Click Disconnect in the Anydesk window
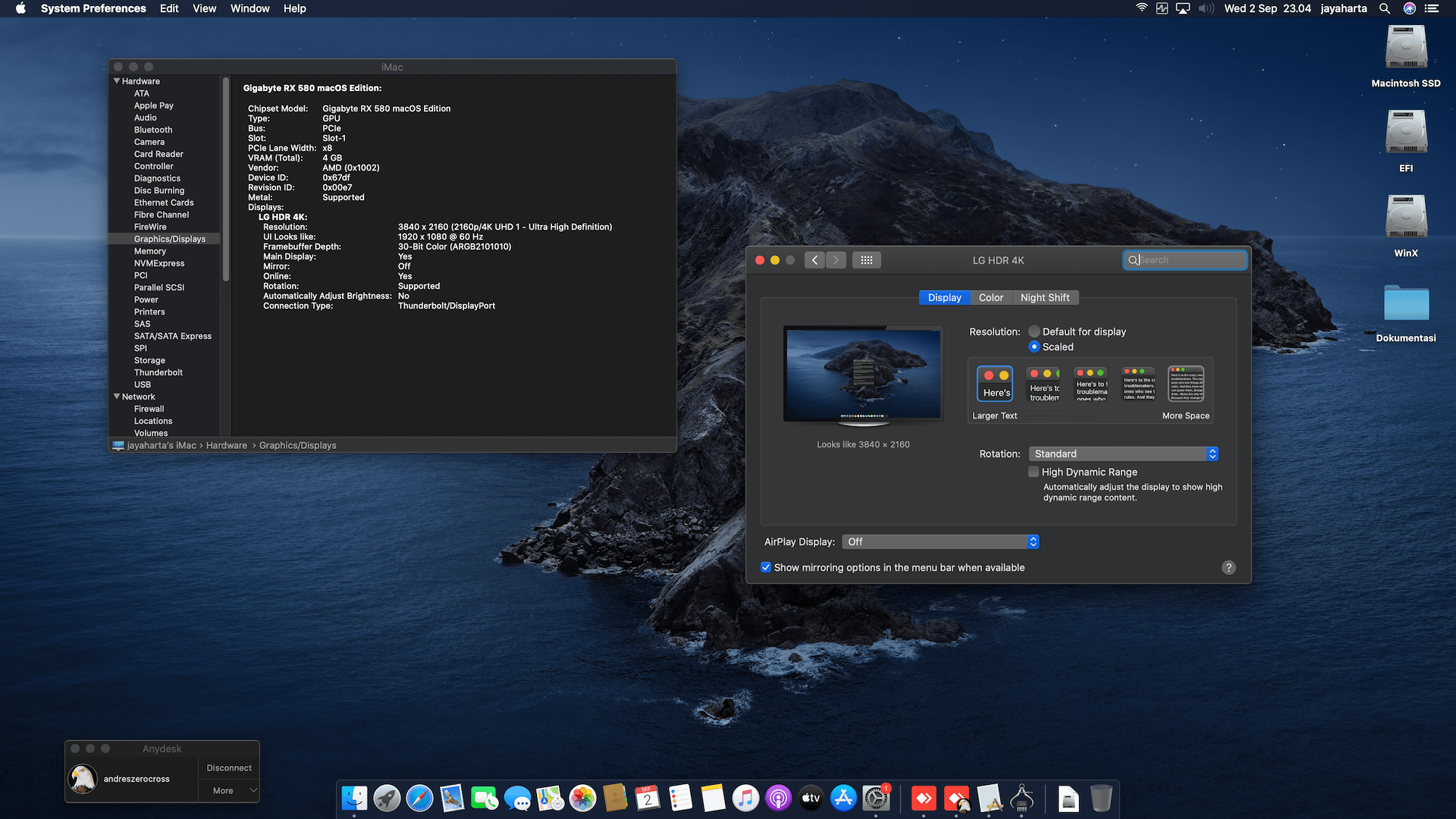 click(229, 767)
